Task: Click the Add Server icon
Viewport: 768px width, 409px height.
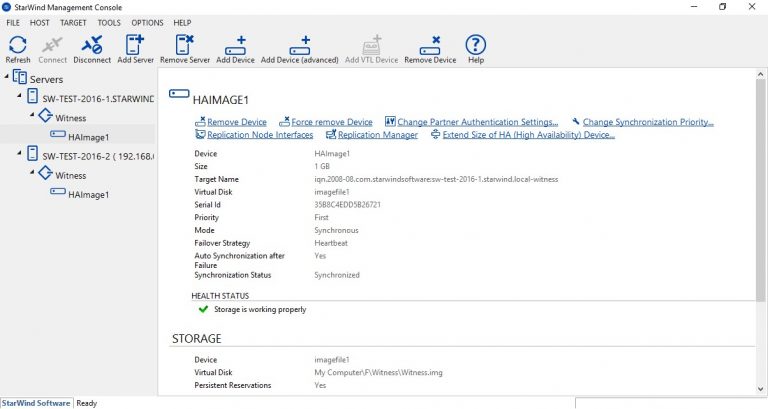Action: [135, 45]
